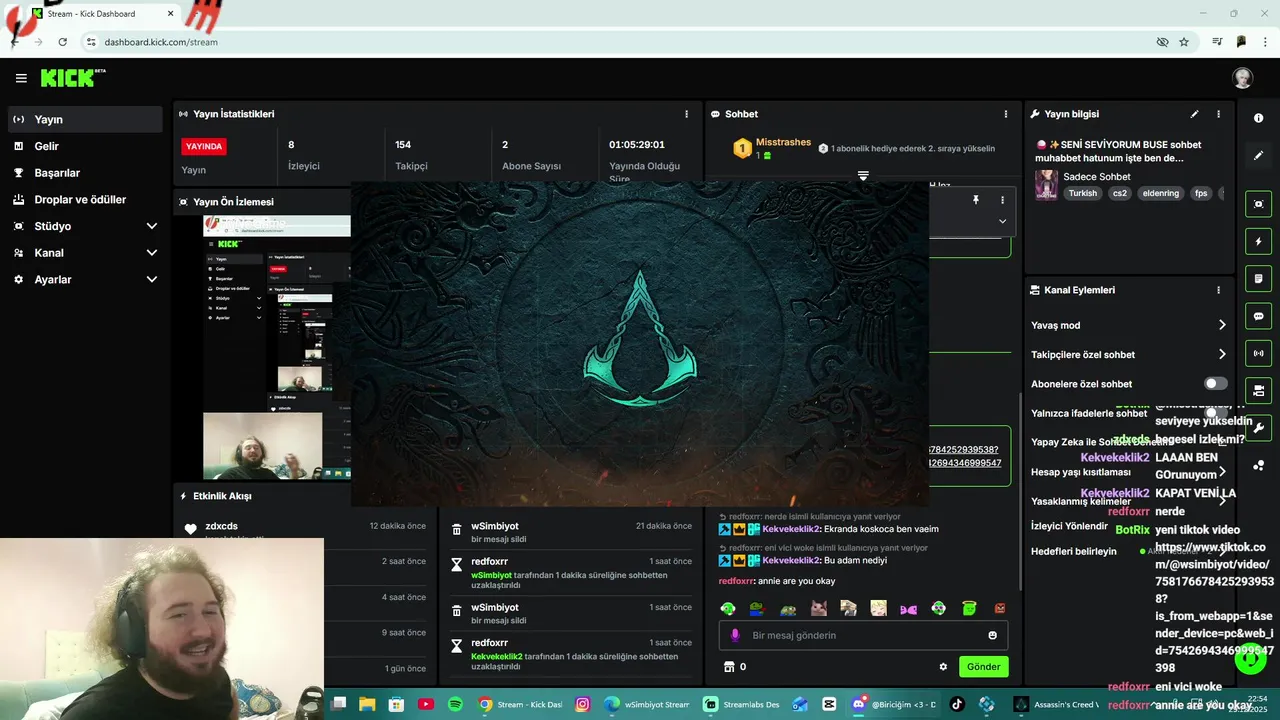The height and width of the screenshot is (720, 1280).
Task: Click the notes page icon in right rail
Action: 1258,278
